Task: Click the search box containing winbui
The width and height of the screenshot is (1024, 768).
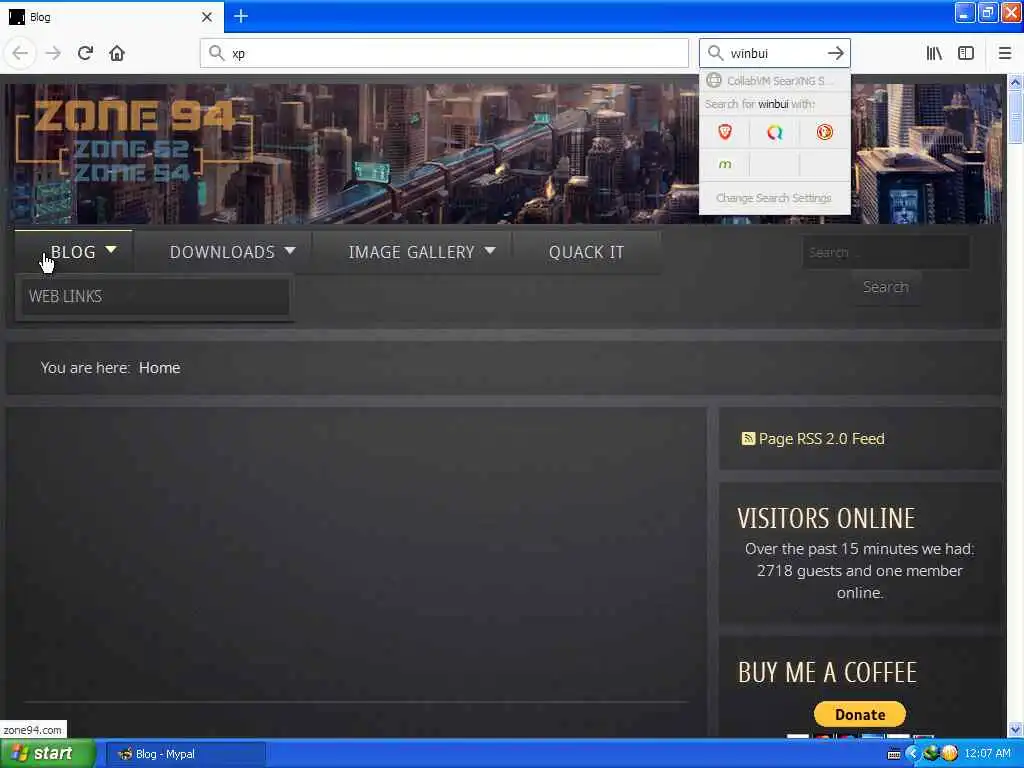Action: [774, 53]
